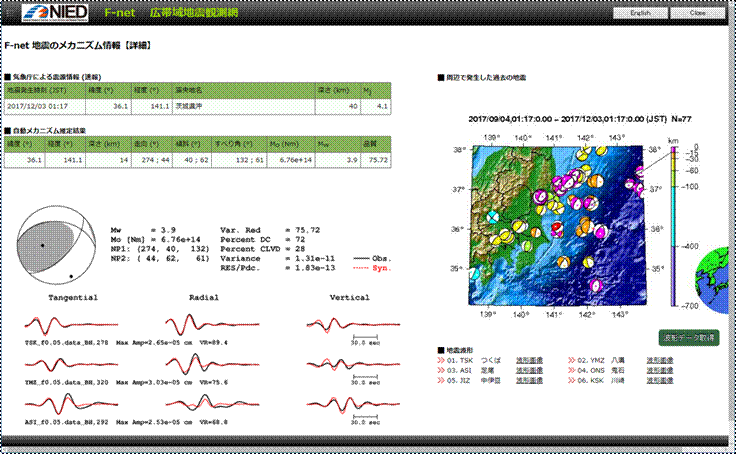Click TSK tangential waveform trace

[x=71, y=324]
